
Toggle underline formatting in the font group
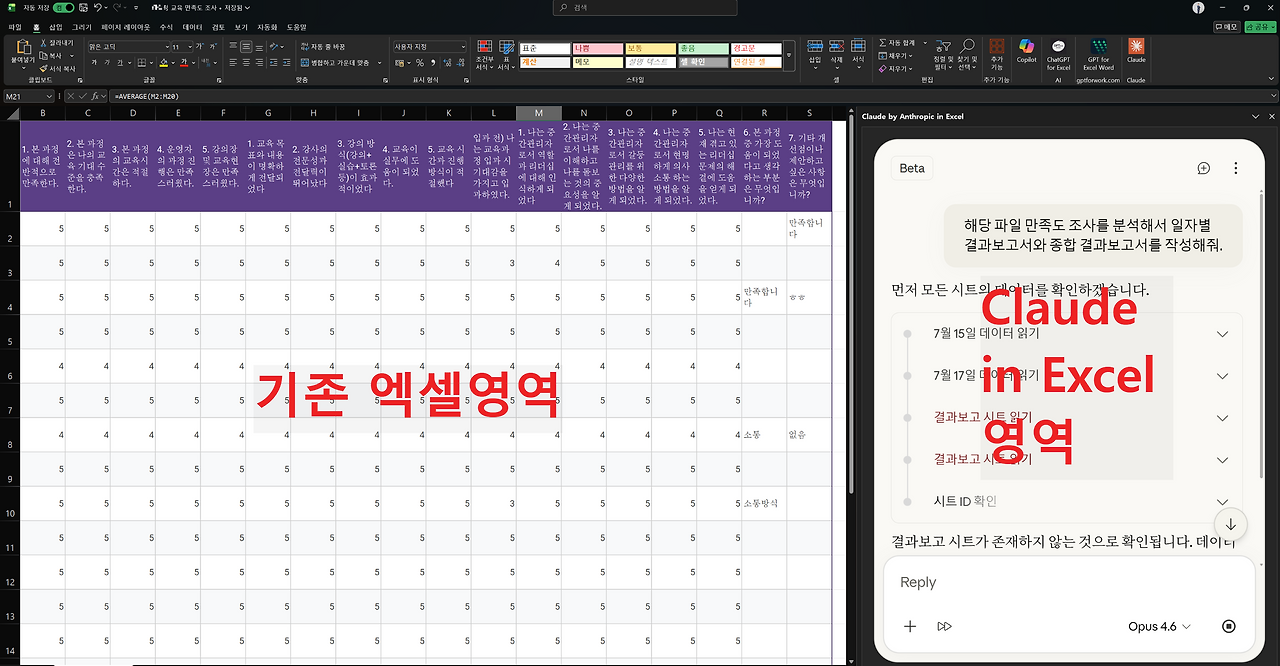pyautogui.click(x=119, y=63)
